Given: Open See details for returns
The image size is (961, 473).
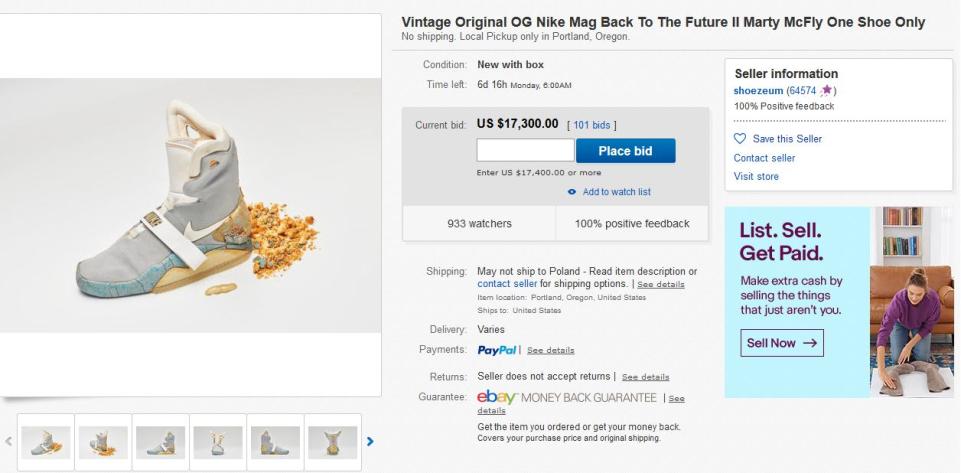Looking at the screenshot, I should click(x=645, y=377).
